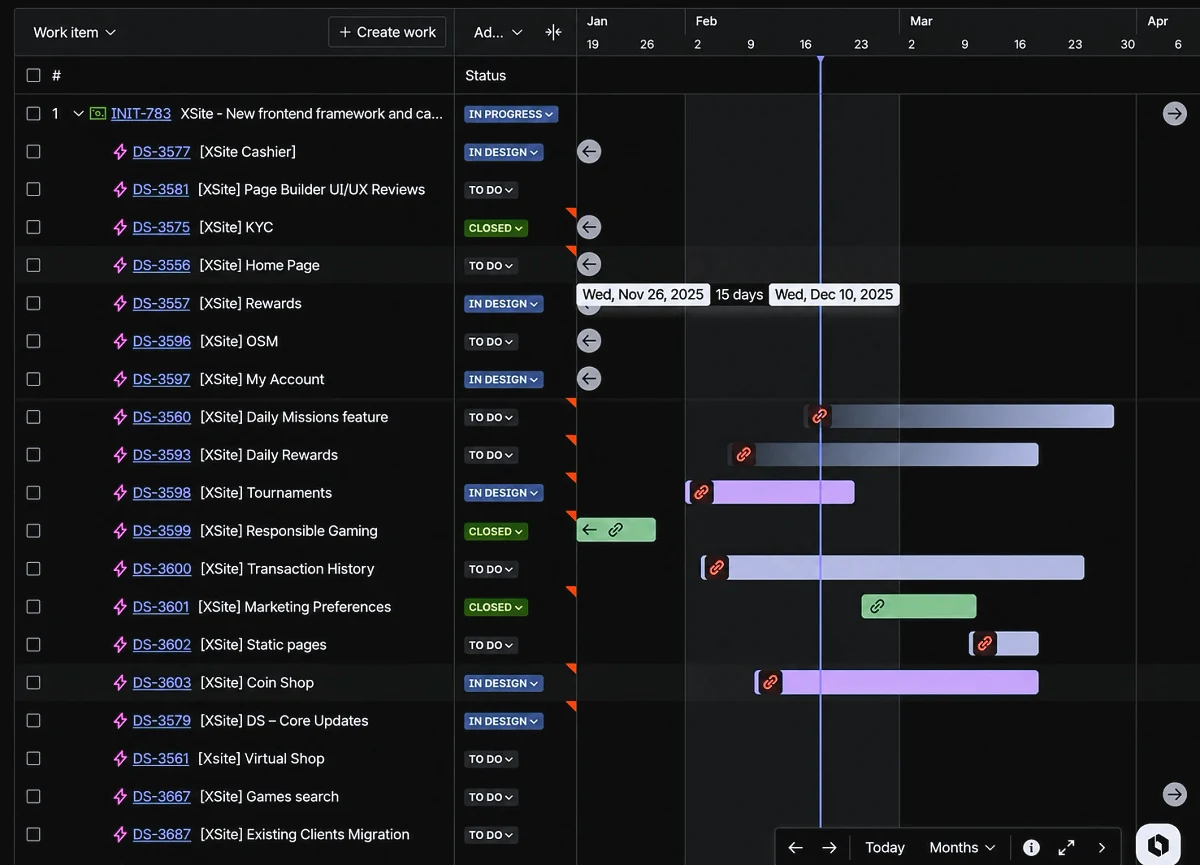Click the # column header
1200x865 pixels.
(x=57, y=75)
